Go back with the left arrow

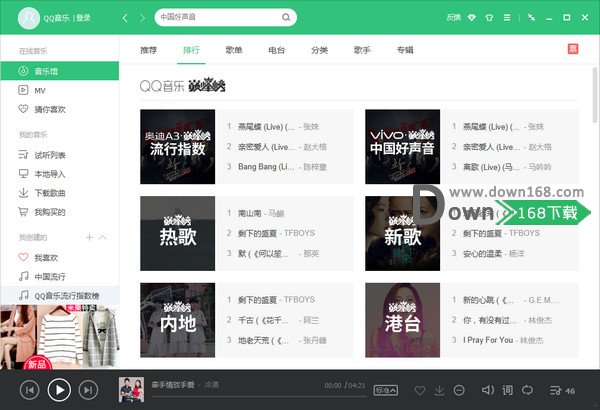click(125, 18)
